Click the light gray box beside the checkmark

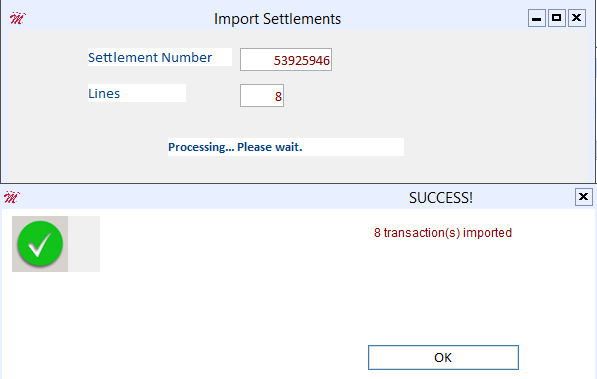[x=84, y=244]
